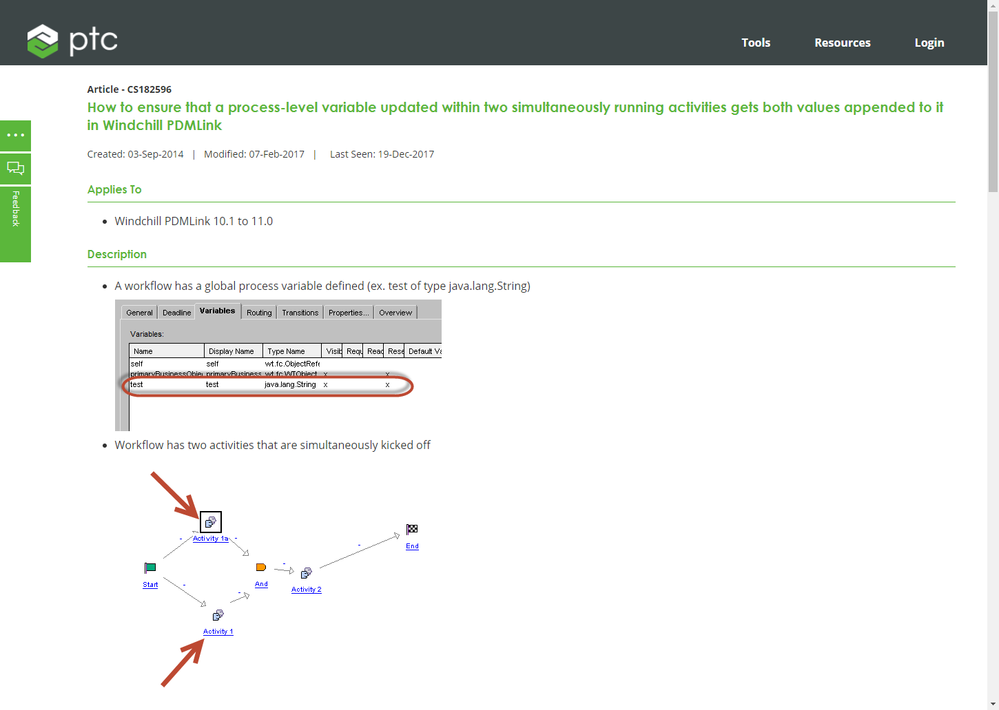The width and height of the screenshot is (999, 710).
Task: Click the Activity 1 label
Action: click(x=218, y=632)
